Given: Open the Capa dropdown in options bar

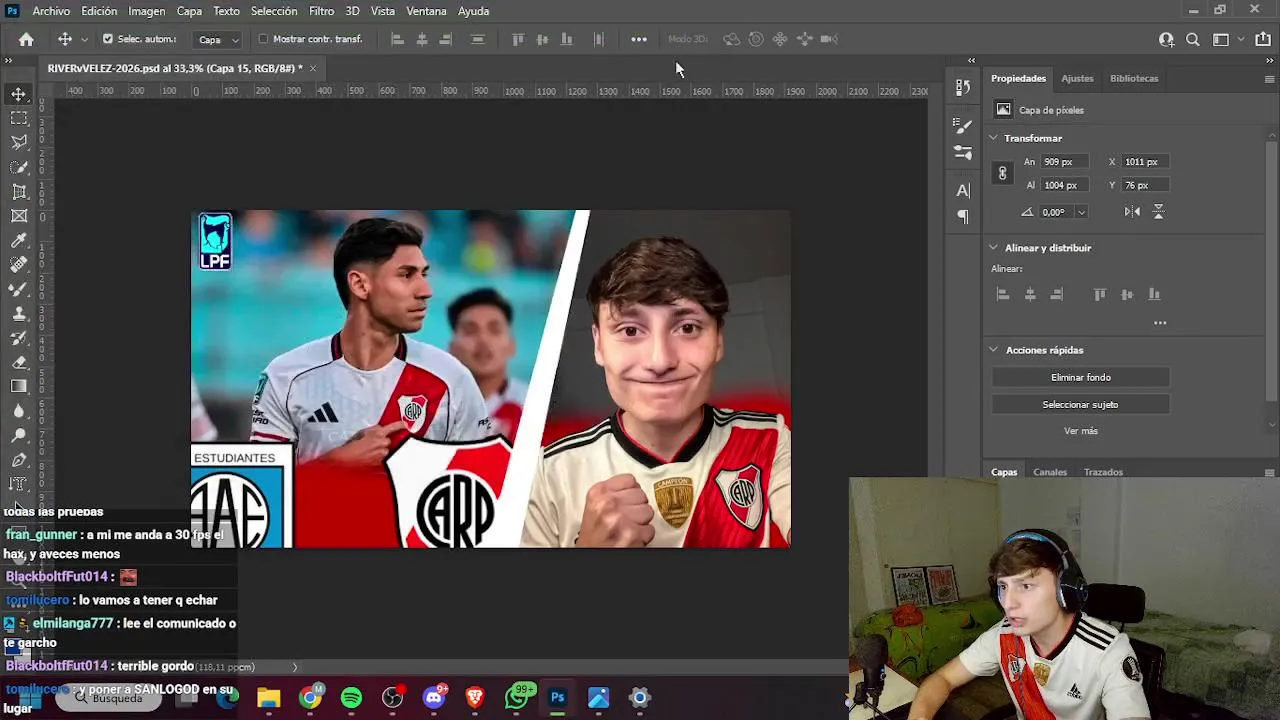Looking at the screenshot, I should click(x=218, y=40).
